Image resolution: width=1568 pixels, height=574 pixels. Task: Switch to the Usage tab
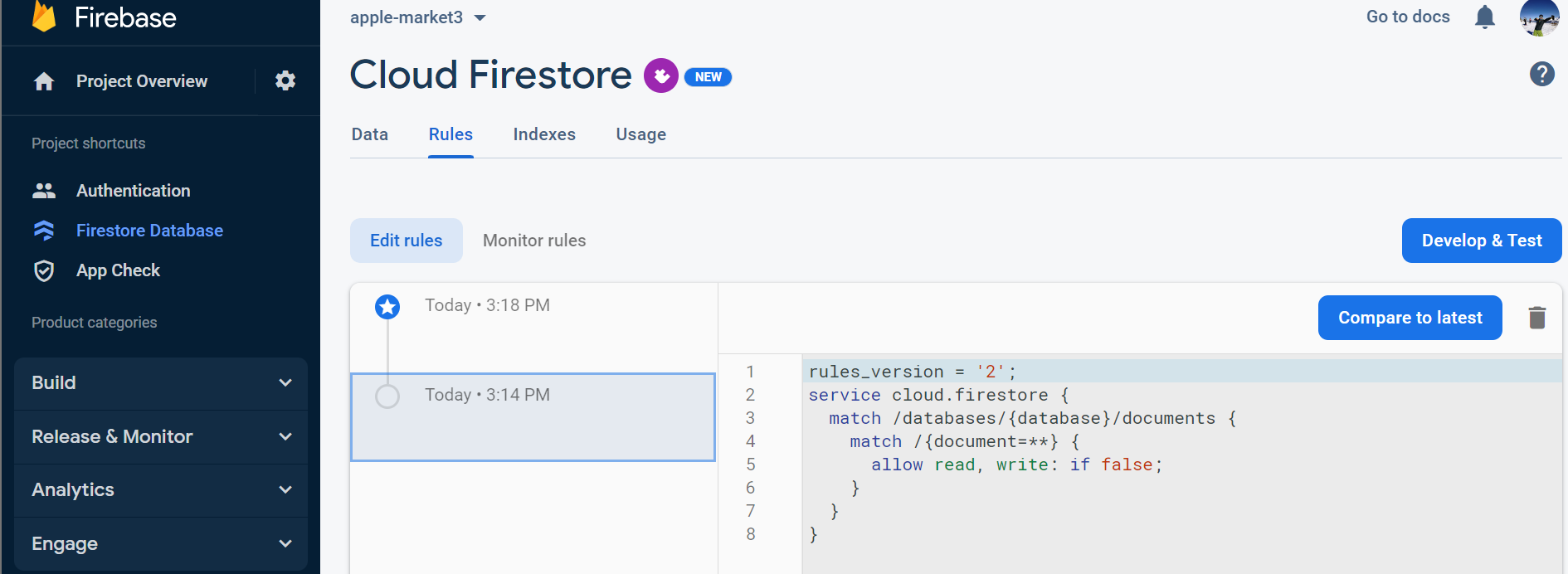[641, 134]
